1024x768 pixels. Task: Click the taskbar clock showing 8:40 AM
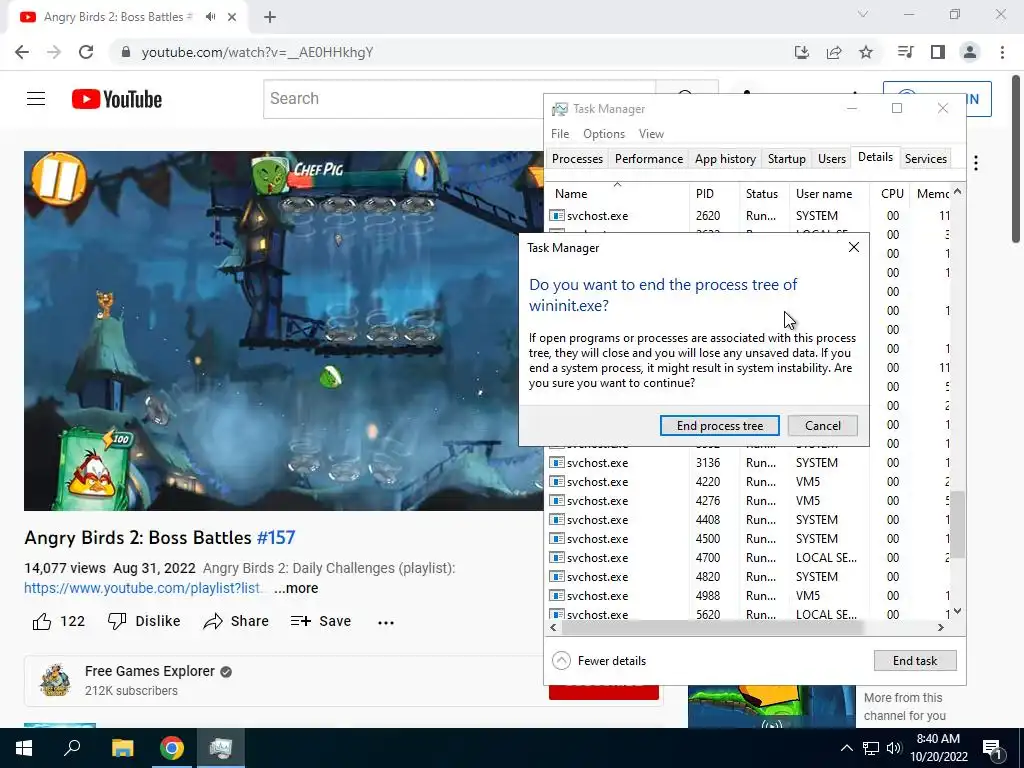(x=938, y=748)
